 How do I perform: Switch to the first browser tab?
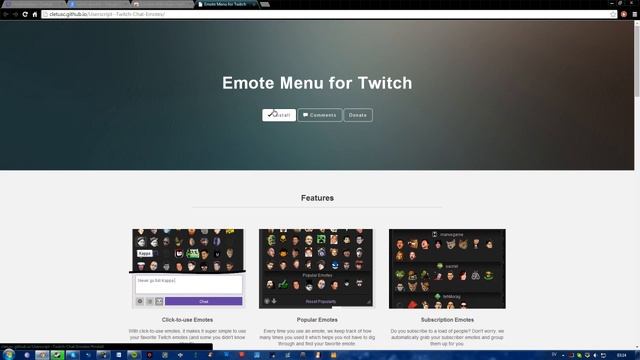tap(33, 4)
